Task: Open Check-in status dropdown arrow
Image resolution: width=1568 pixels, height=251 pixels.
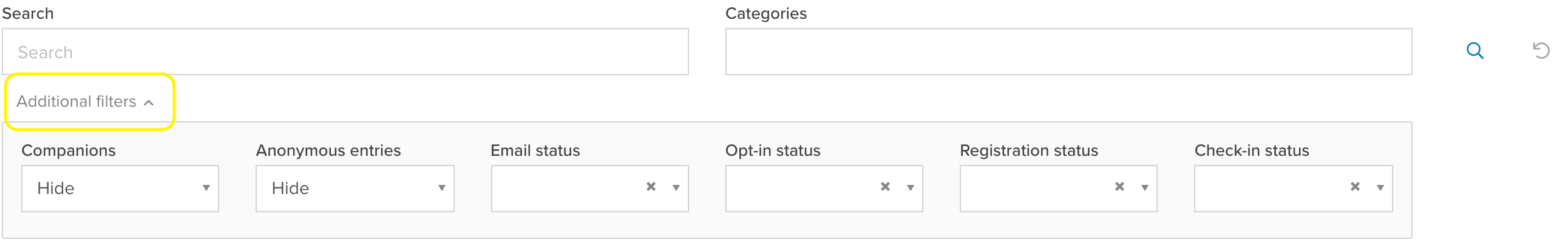Action: click(x=1380, y=188)
